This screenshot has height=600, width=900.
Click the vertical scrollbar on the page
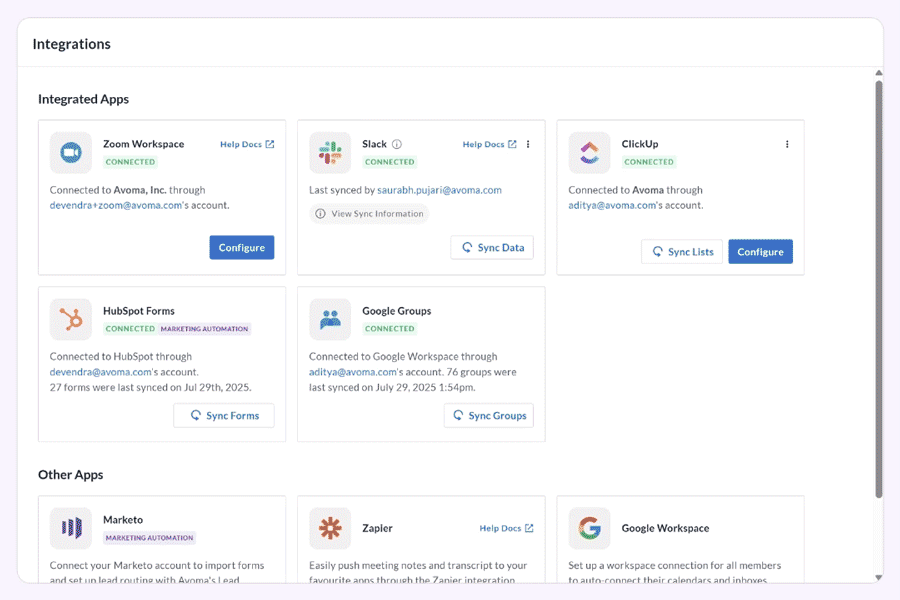pos(879,290)
